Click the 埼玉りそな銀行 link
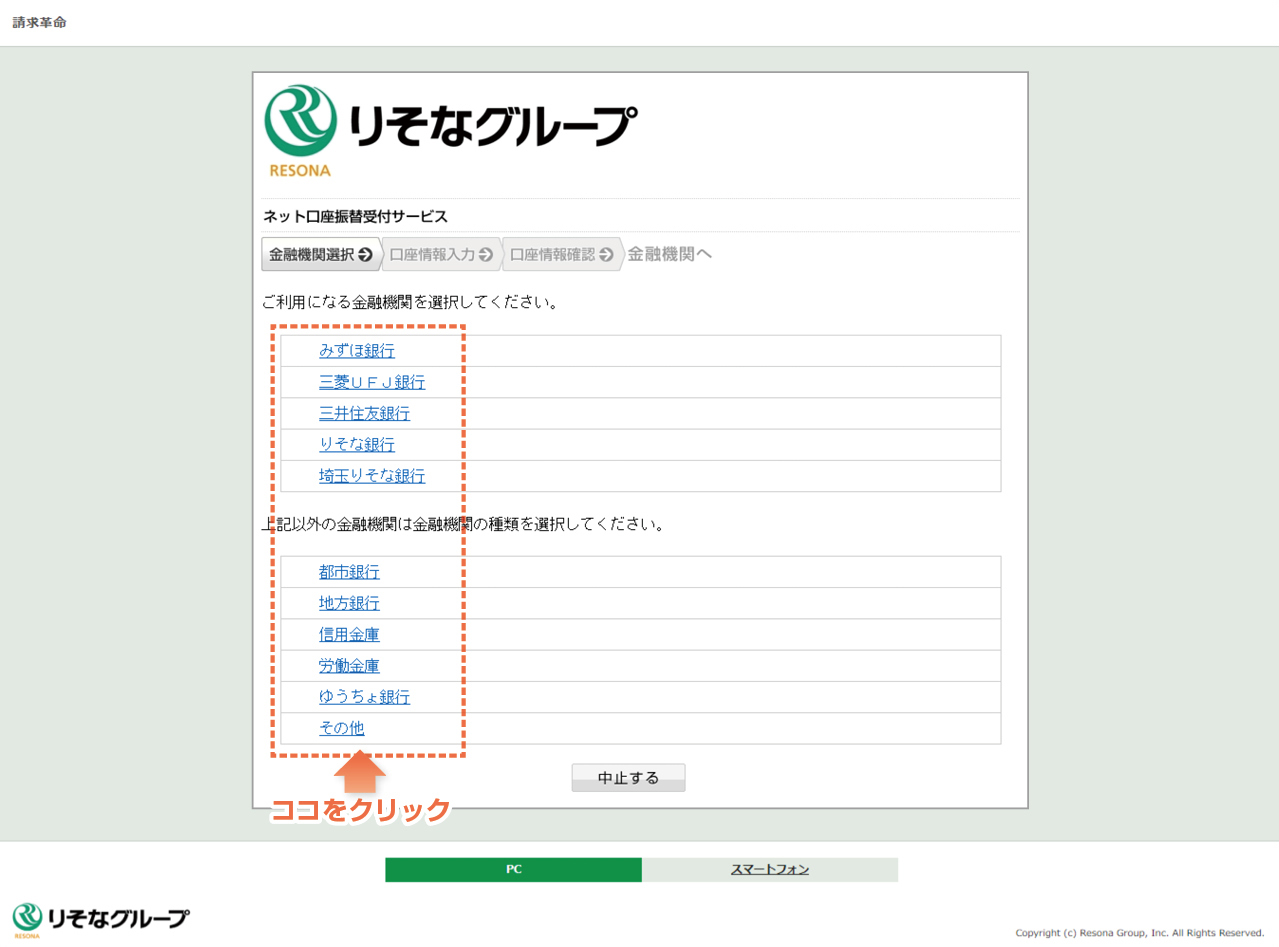1279x947 pixels. 372,476
